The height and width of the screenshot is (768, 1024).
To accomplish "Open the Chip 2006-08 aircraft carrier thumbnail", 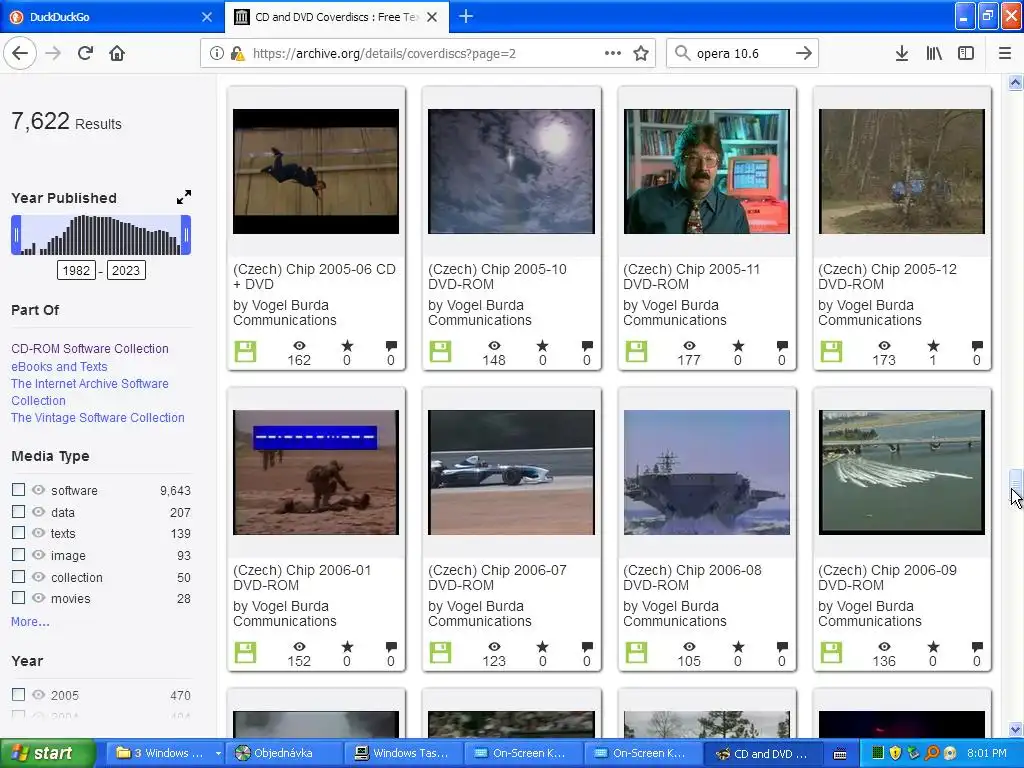I will [707, 472].
